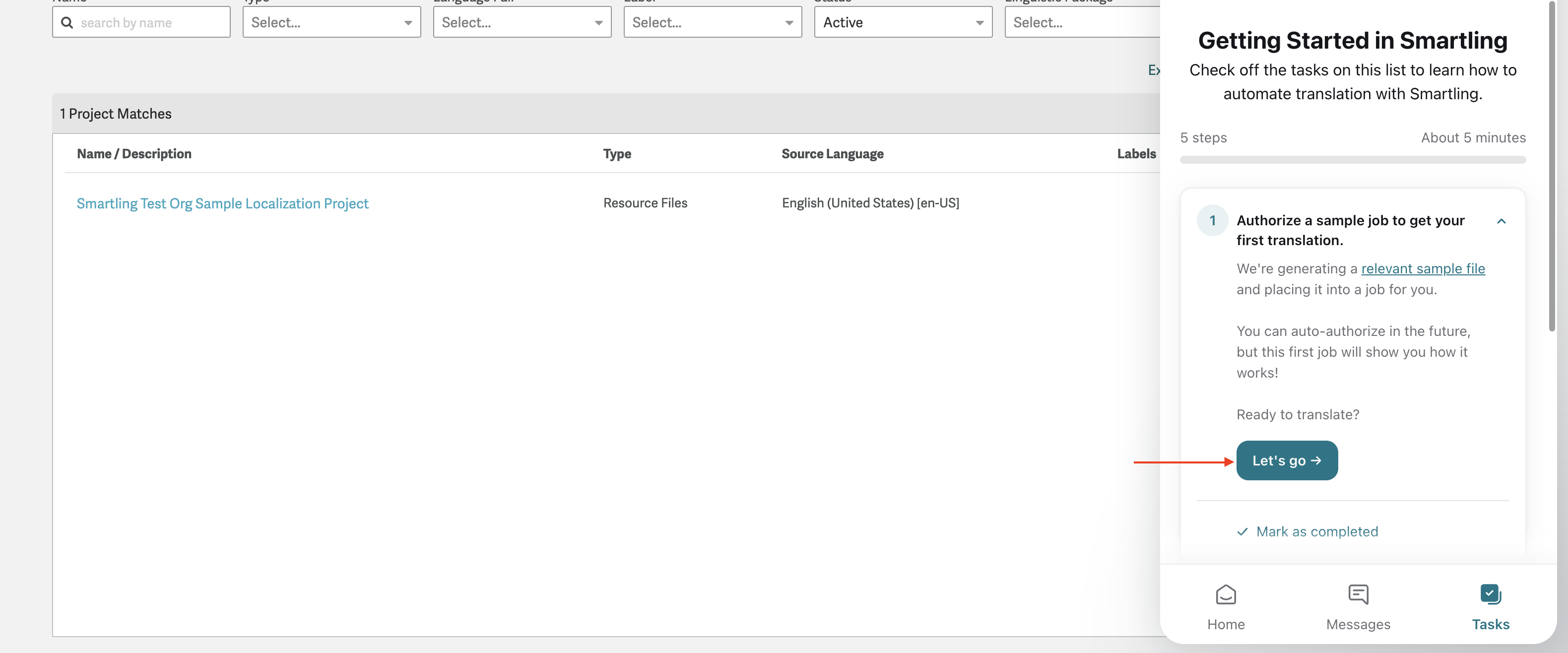Image resolution: width=1568 pixels, height=653 pixels.
Task: Click the Resource Files cell
Action: tap(645, 203)
